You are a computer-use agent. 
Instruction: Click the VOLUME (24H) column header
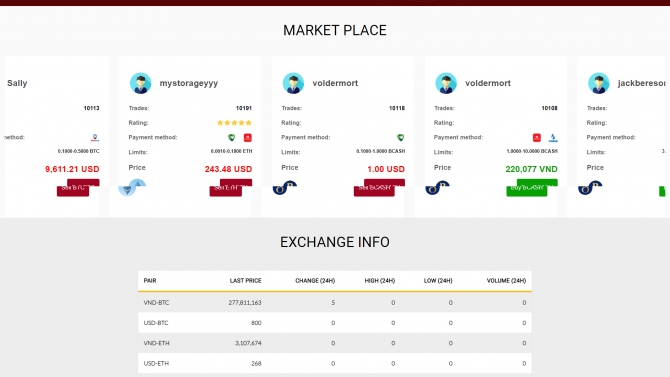pos(506,281)
